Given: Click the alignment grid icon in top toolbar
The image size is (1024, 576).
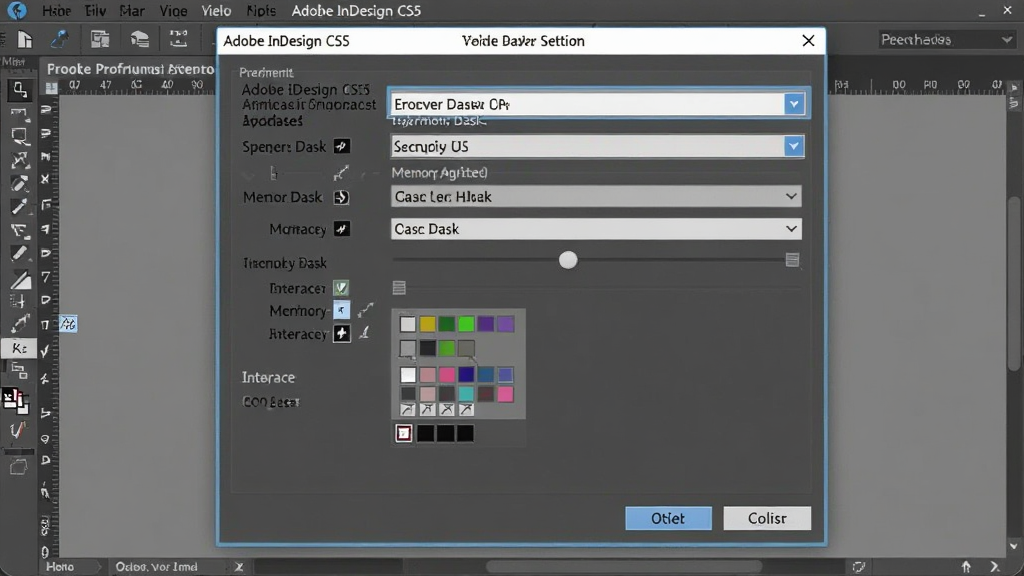Looking at the screenshot, I should [x=178, y=39].
